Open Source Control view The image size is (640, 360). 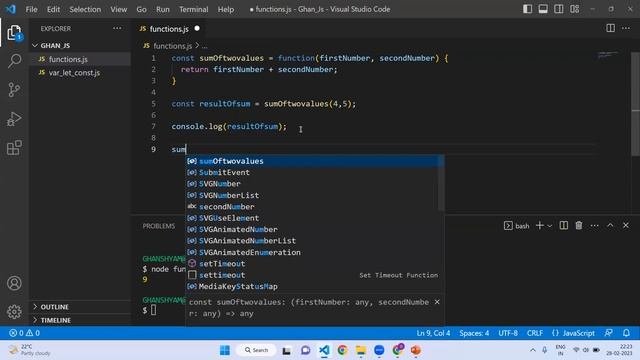14,90
